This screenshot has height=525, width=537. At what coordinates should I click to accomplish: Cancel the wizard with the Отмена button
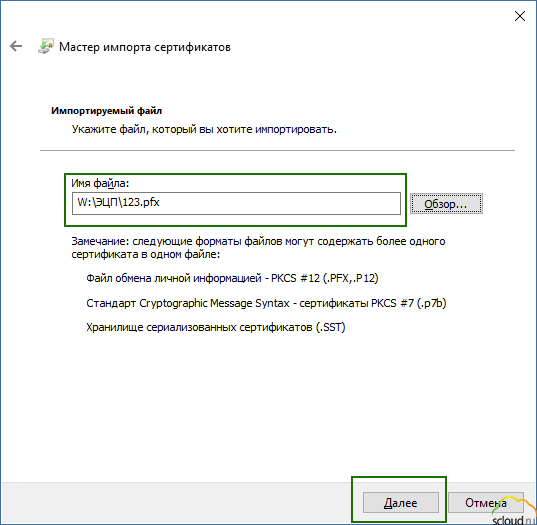[486, 503]
